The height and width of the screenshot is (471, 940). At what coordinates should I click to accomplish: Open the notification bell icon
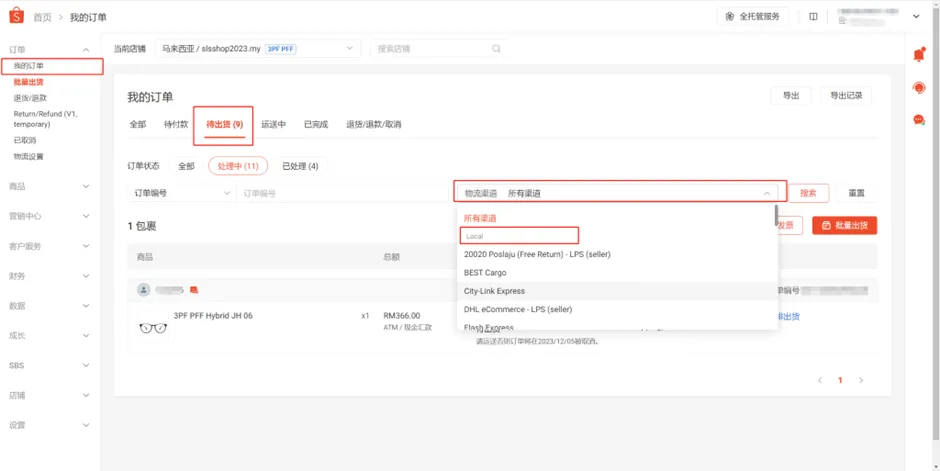click(918, 55)
